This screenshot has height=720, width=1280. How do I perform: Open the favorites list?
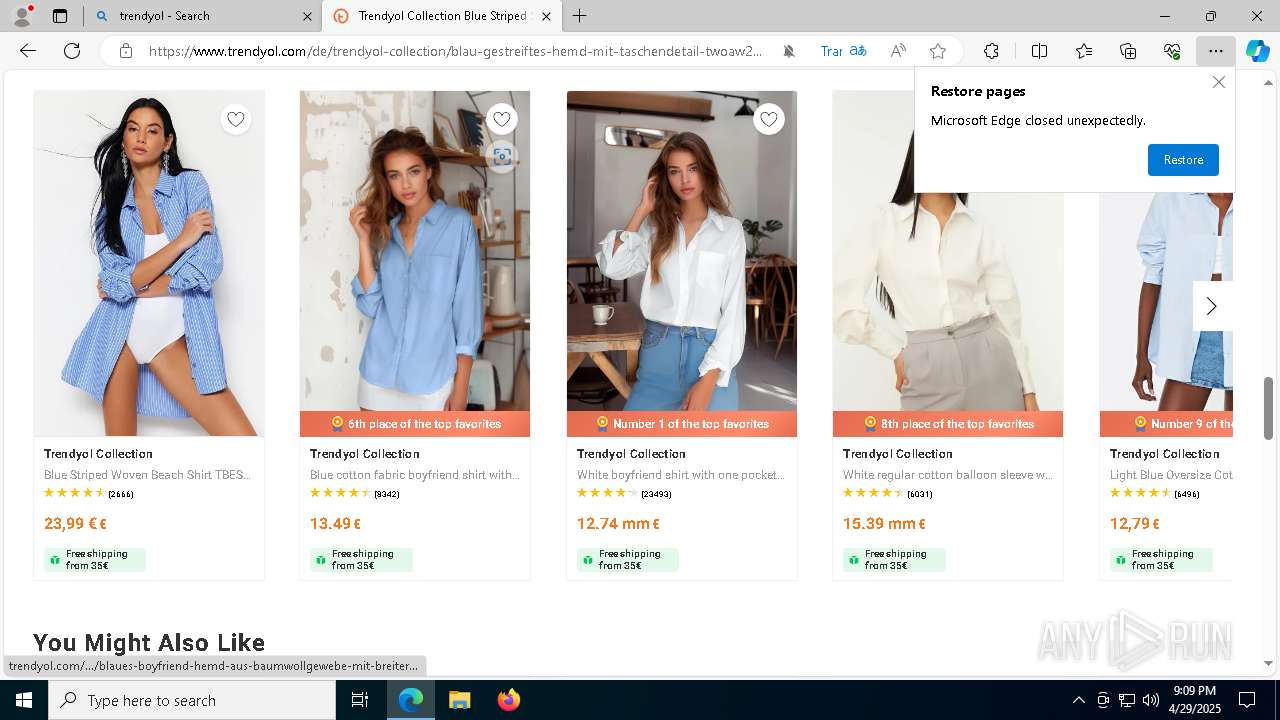coord(1084,51)
